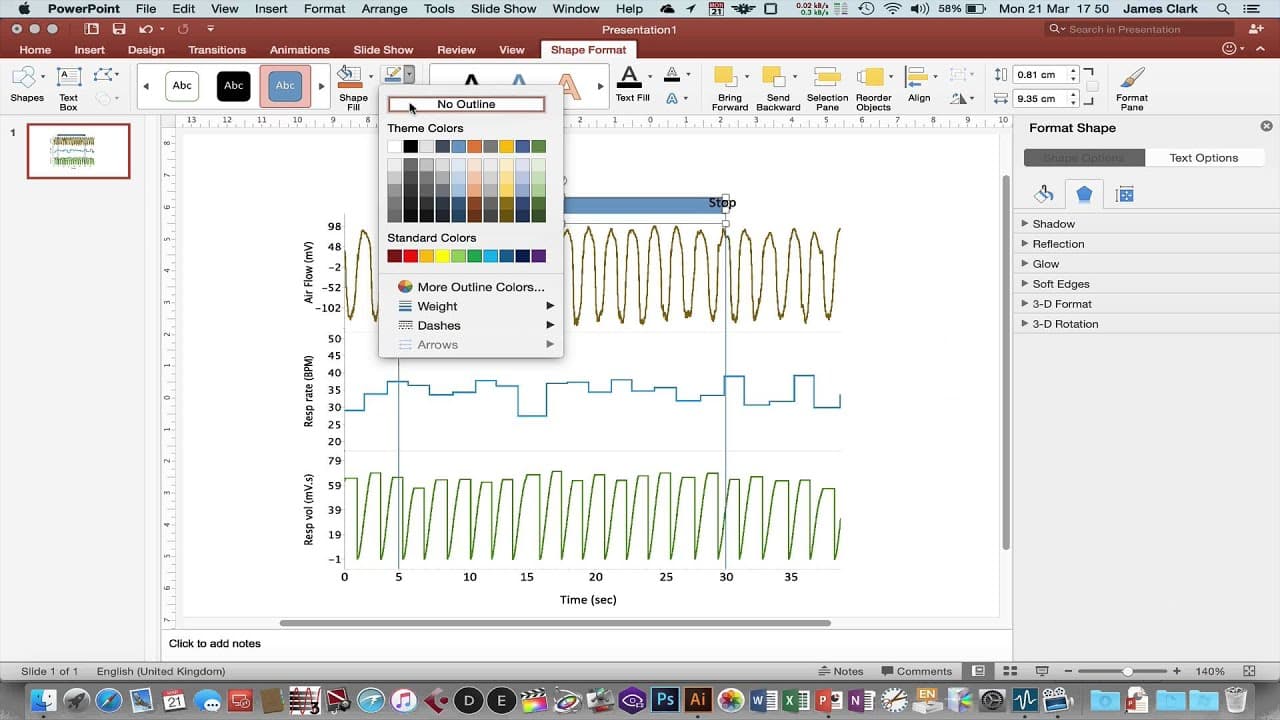Pick the yellow standard color swatch
Viewport: 1280px width, 720px height.
pos(443,256)
